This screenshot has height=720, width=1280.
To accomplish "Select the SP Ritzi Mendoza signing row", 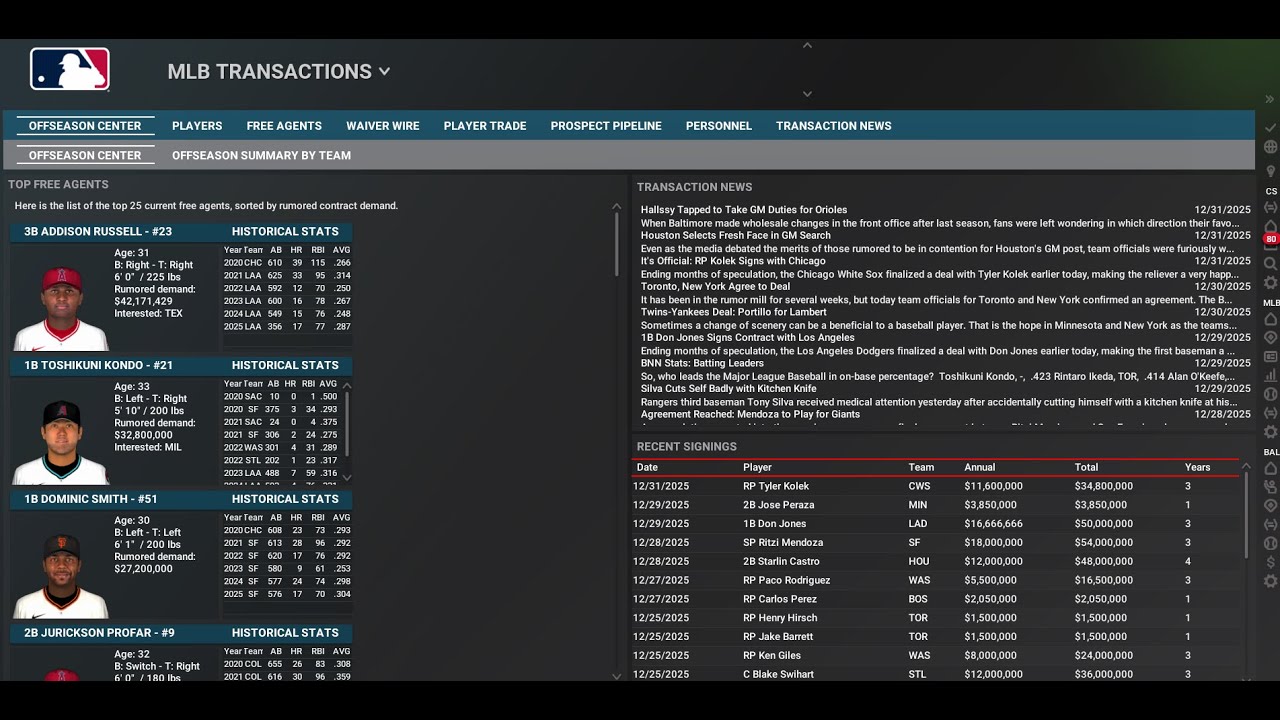I will tap(936, 543).
